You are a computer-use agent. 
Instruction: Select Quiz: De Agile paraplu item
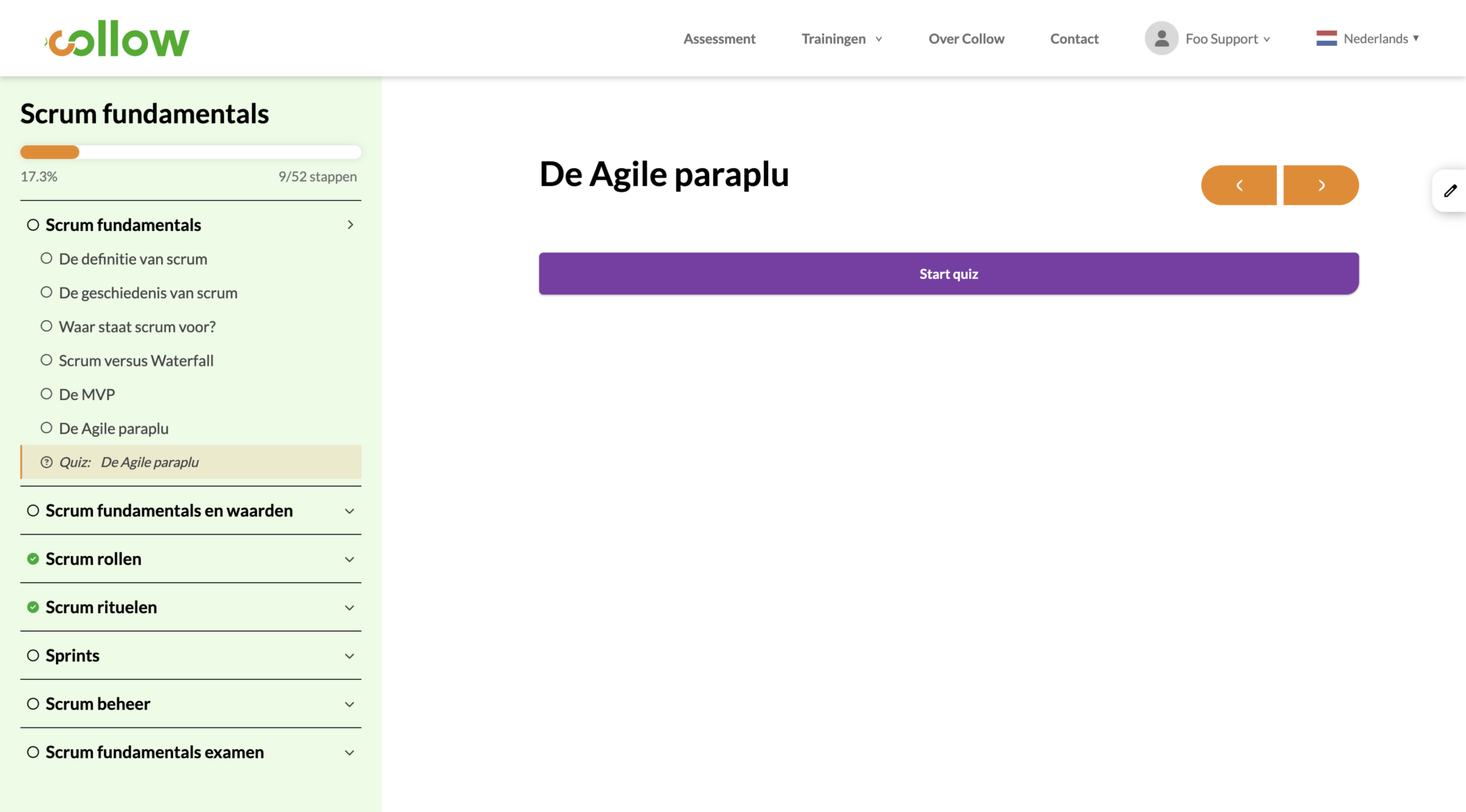click(x=191, y=462)
